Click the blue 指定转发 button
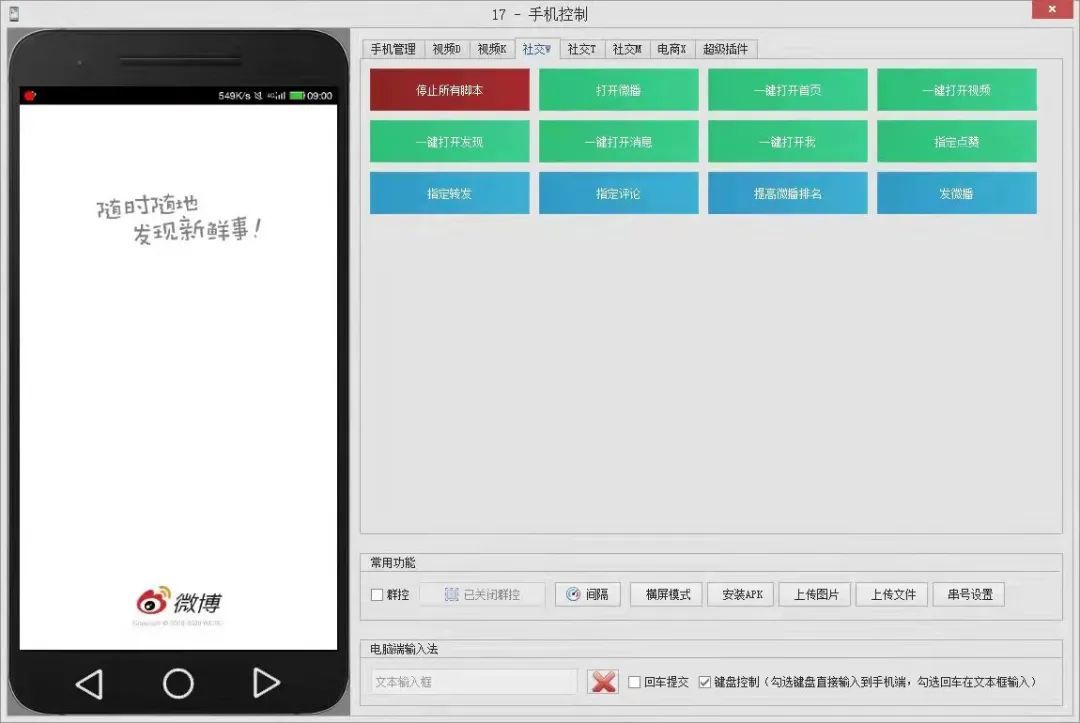Screen dimensions: 1080x723 [450, 193]
